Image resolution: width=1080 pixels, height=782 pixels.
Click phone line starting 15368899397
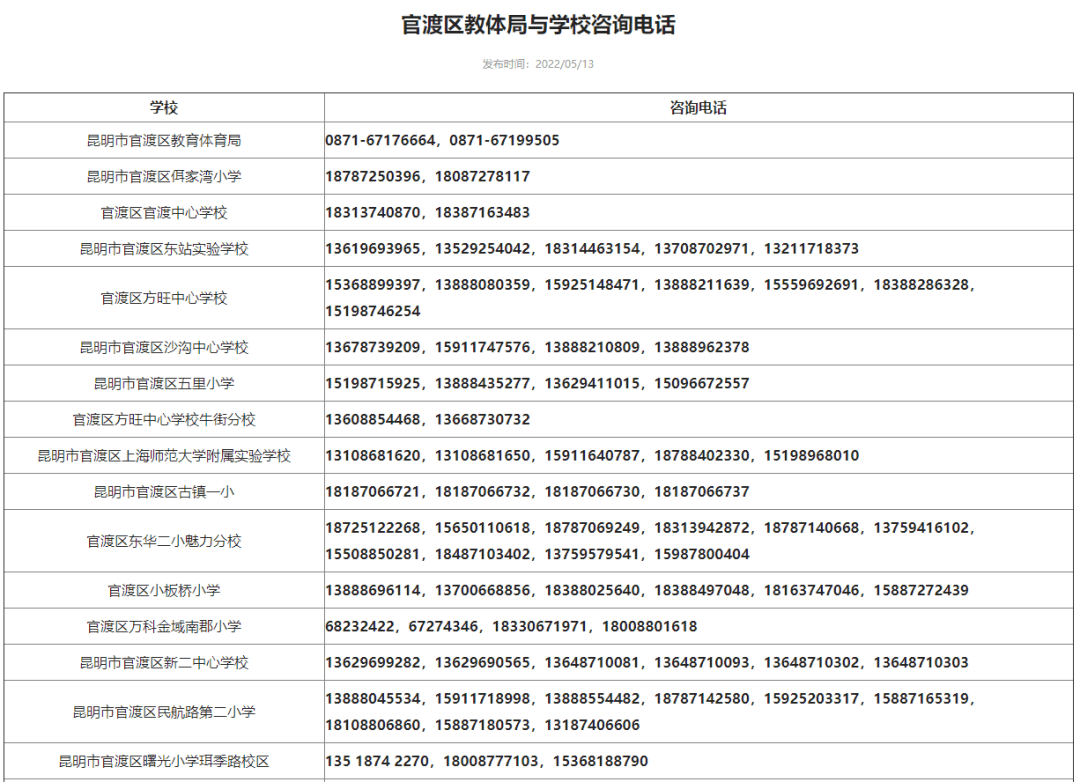pos(650,285)
